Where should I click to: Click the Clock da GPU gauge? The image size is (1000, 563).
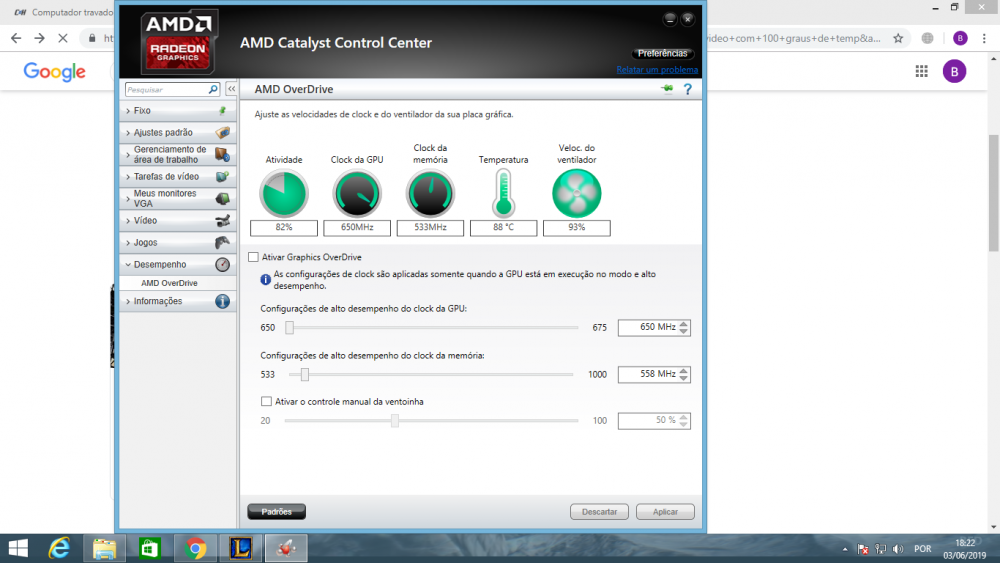tap(357, 194)
